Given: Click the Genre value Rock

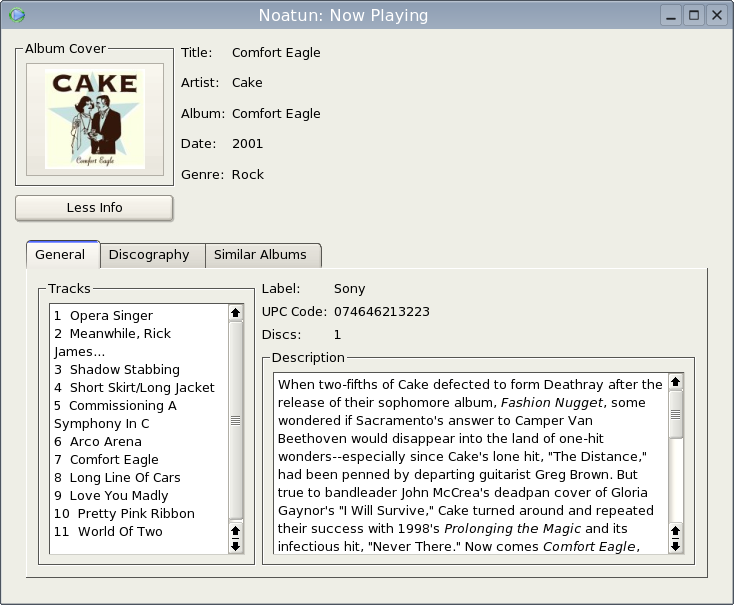Looking at the screenshot, I should [248, 175].
